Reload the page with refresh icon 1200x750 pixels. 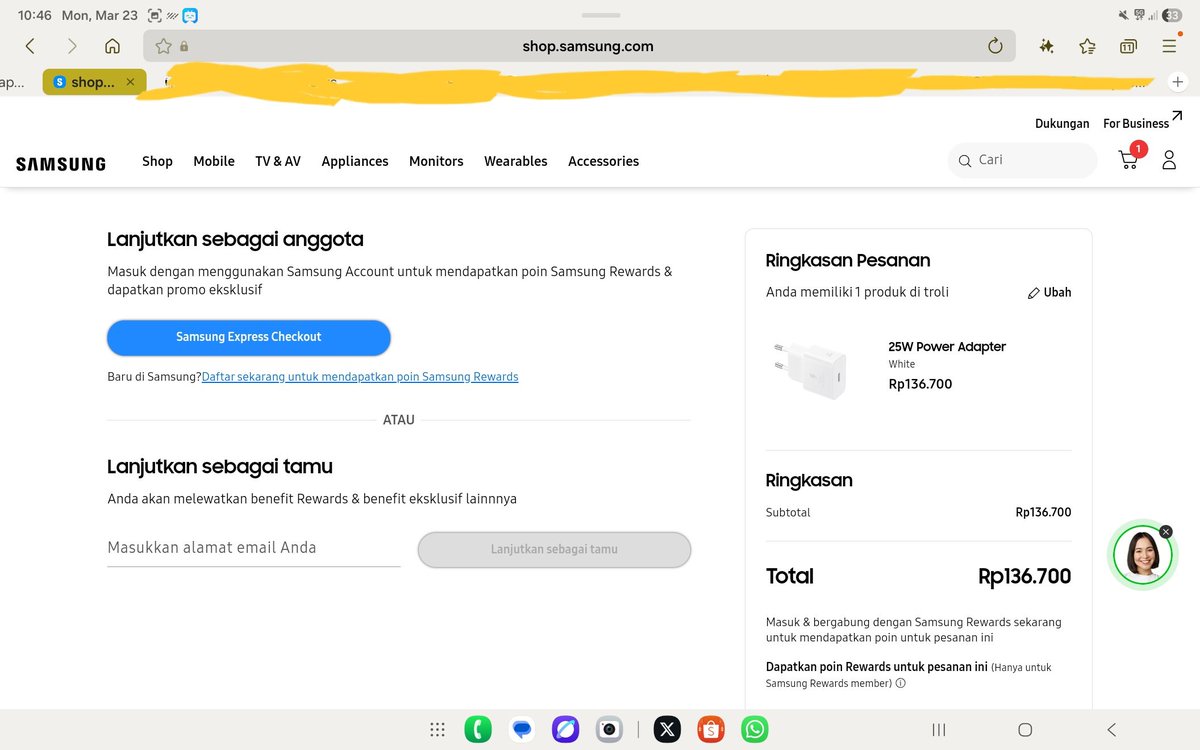point(995,46)
